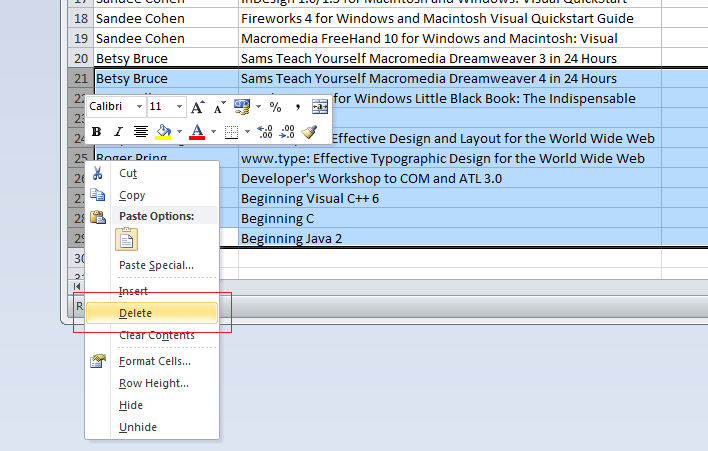
Task: Click 'www.type: Effective Typographic Design' cell
Action: 450,158
